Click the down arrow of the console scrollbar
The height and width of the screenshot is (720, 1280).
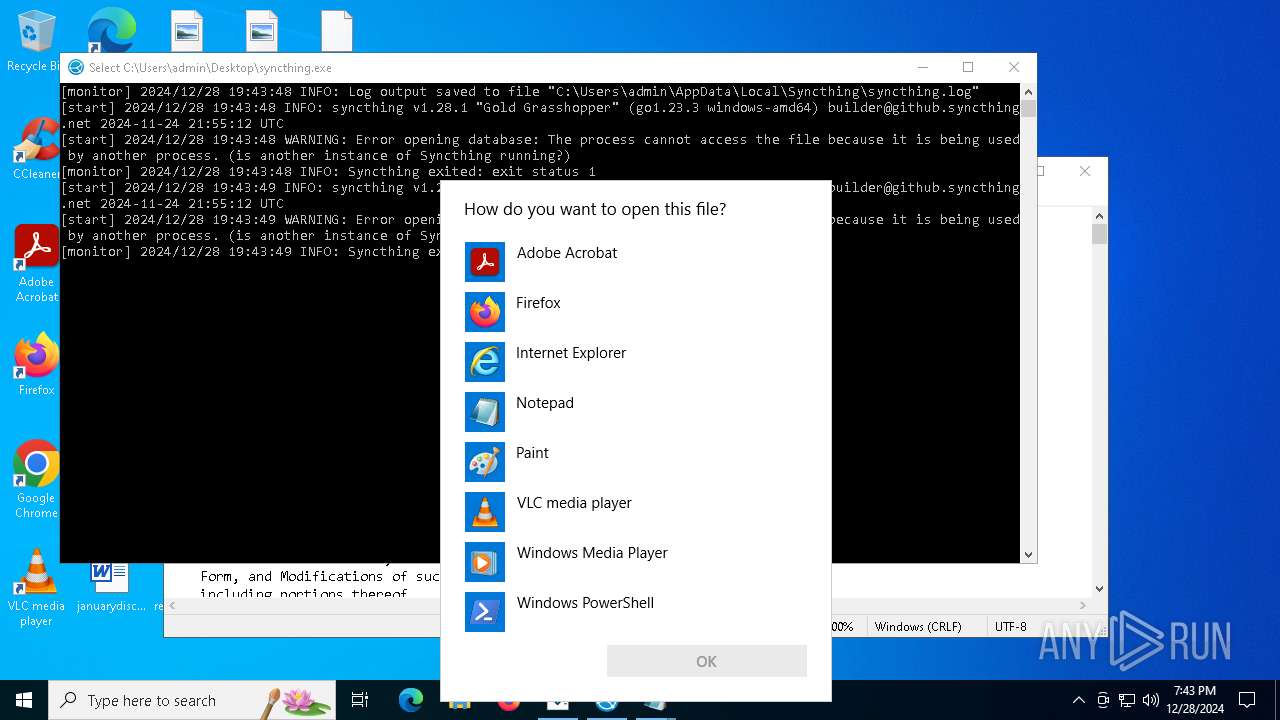(1028, 554)
